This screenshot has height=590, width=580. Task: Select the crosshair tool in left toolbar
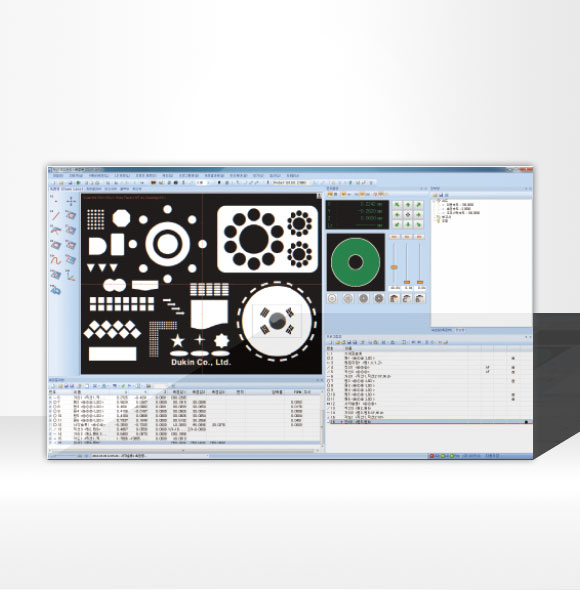[x=71, y=202]
